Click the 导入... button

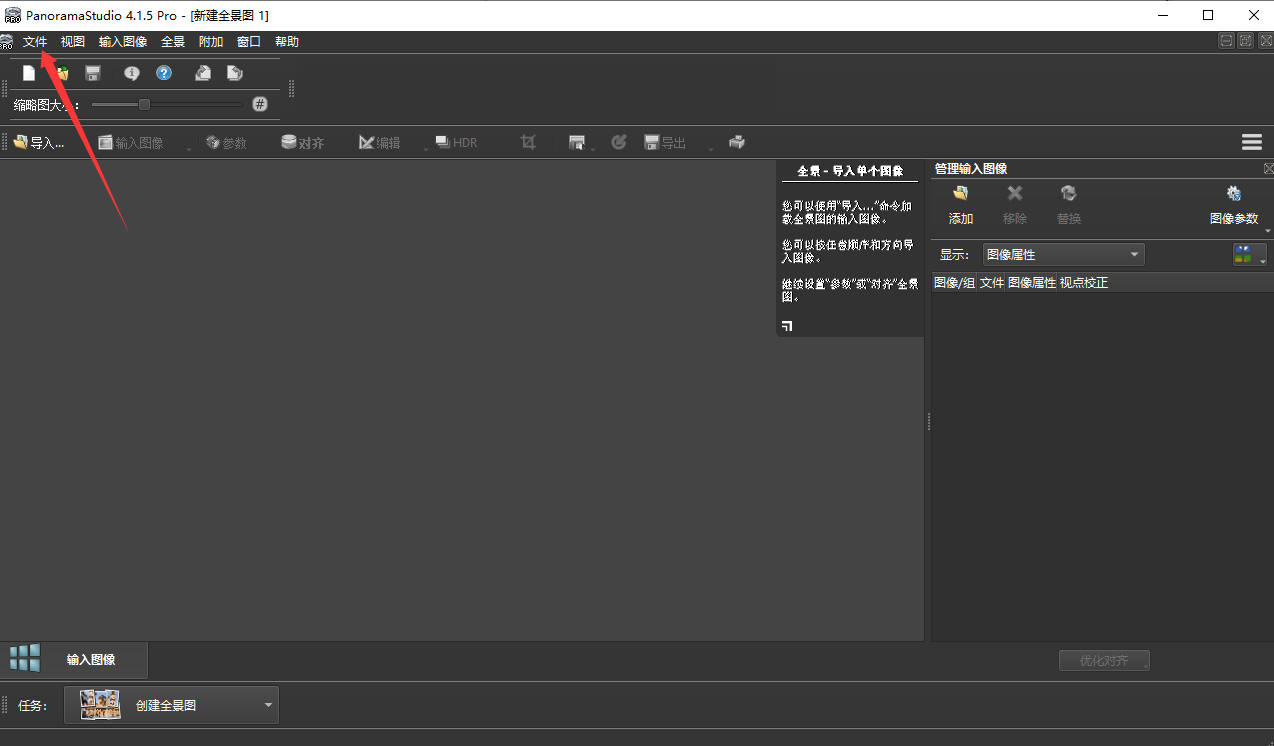point(39,143)
